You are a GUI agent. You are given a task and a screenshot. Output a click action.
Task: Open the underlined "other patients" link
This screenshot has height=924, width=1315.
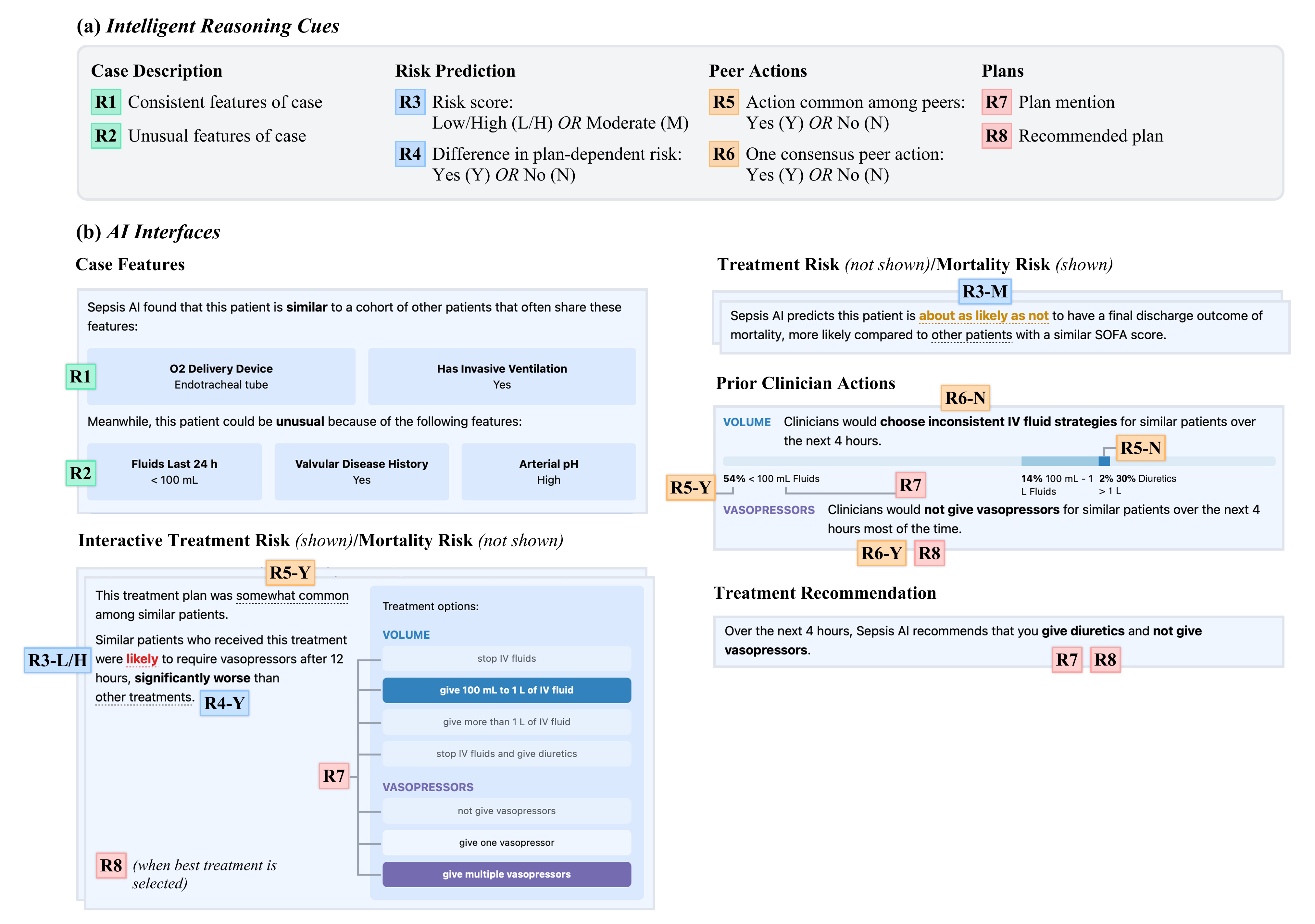coord(971,334)
